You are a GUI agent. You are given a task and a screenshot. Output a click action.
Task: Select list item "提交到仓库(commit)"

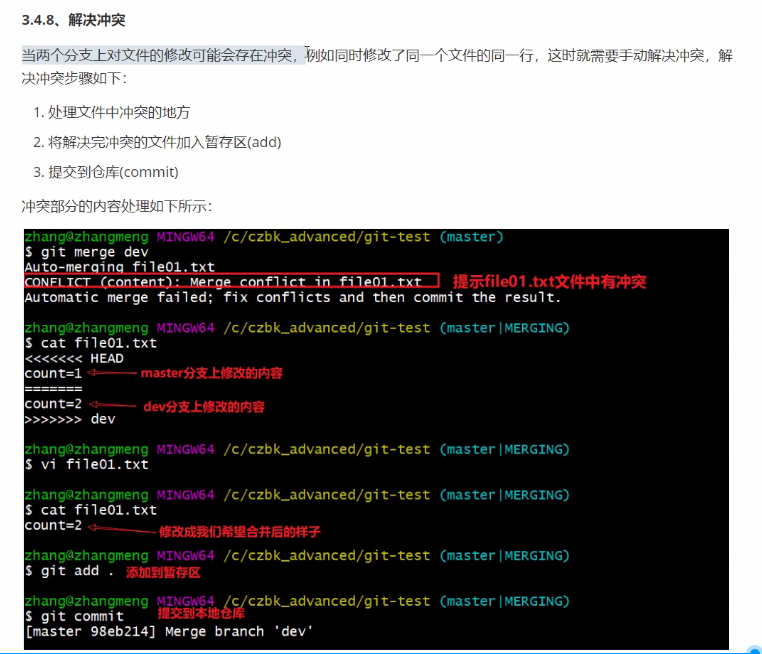113,172
